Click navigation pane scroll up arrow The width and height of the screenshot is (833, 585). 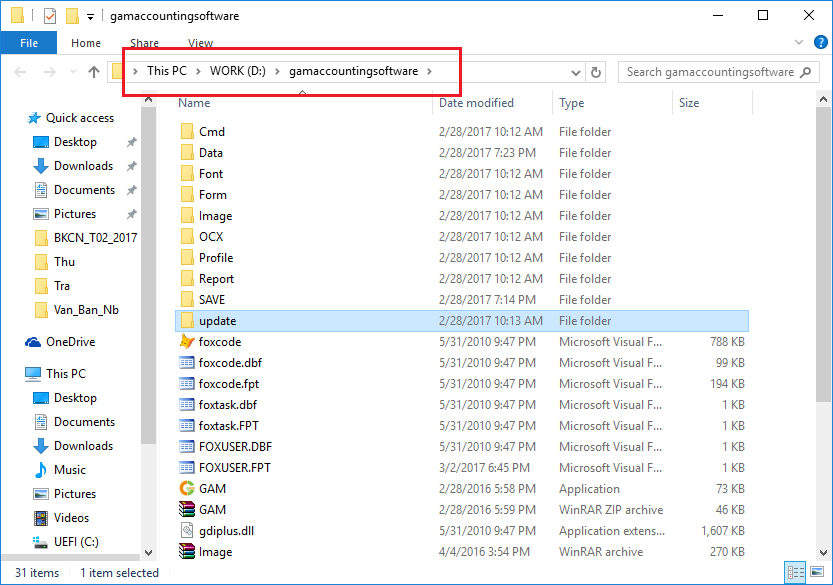[x=149, y=99]
